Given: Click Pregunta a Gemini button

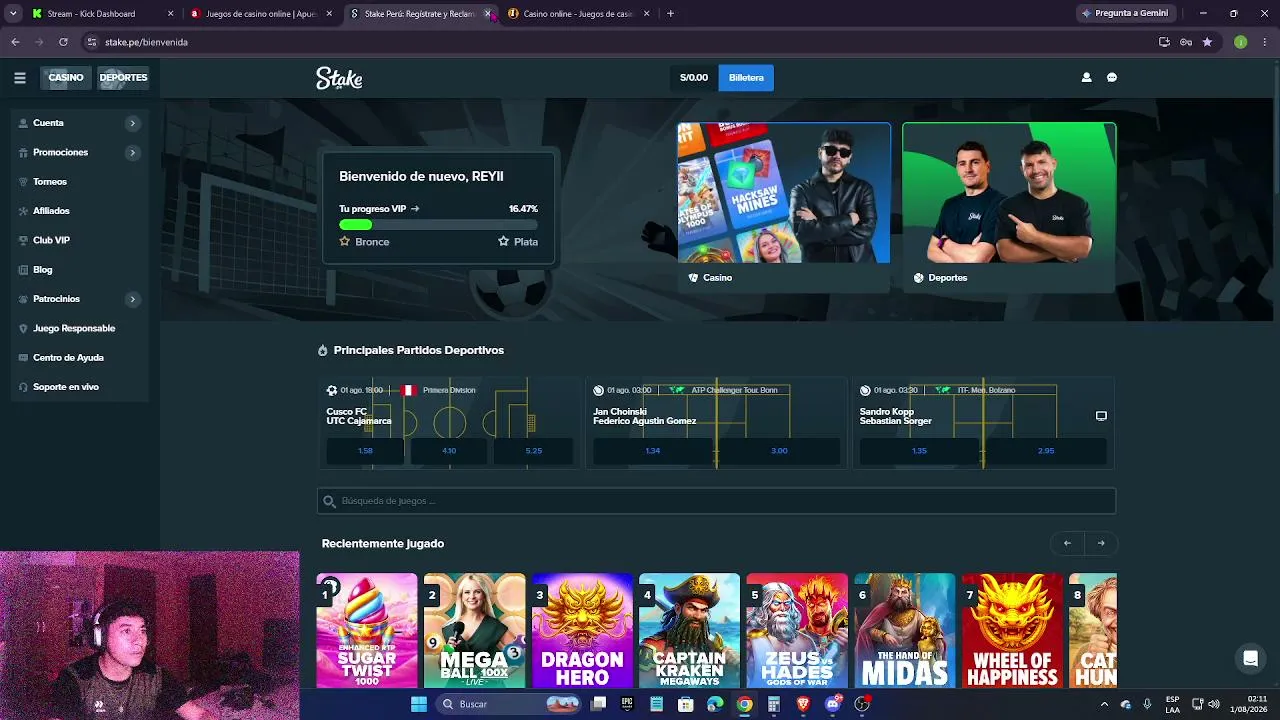Looking at the screenshot, I should (1125, 14).
